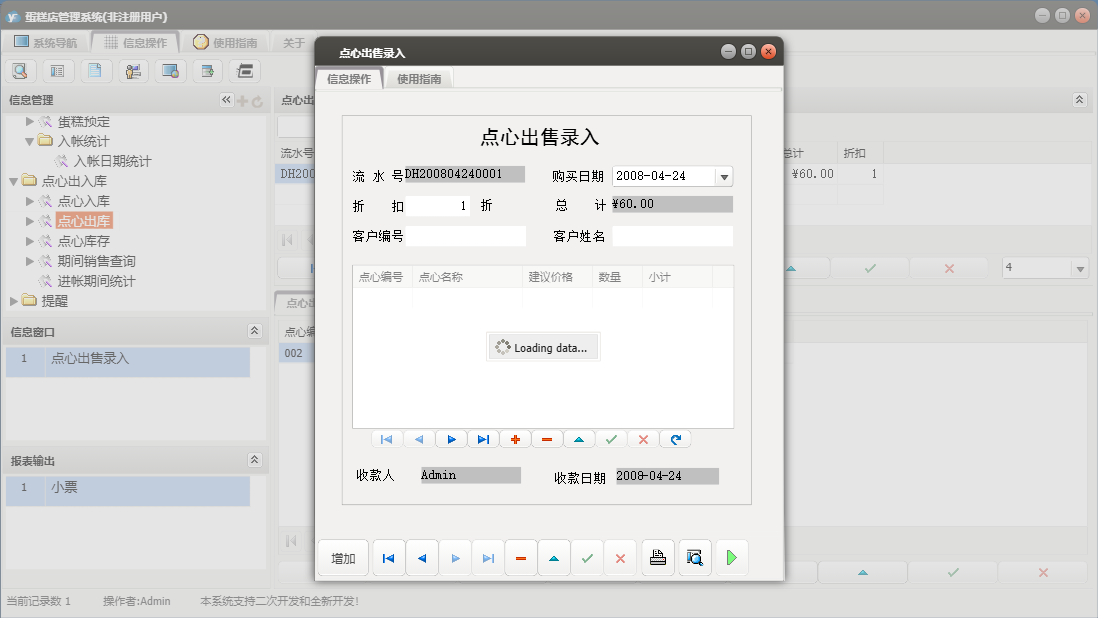Add a new row with the plus icon

tap(515, 439)
